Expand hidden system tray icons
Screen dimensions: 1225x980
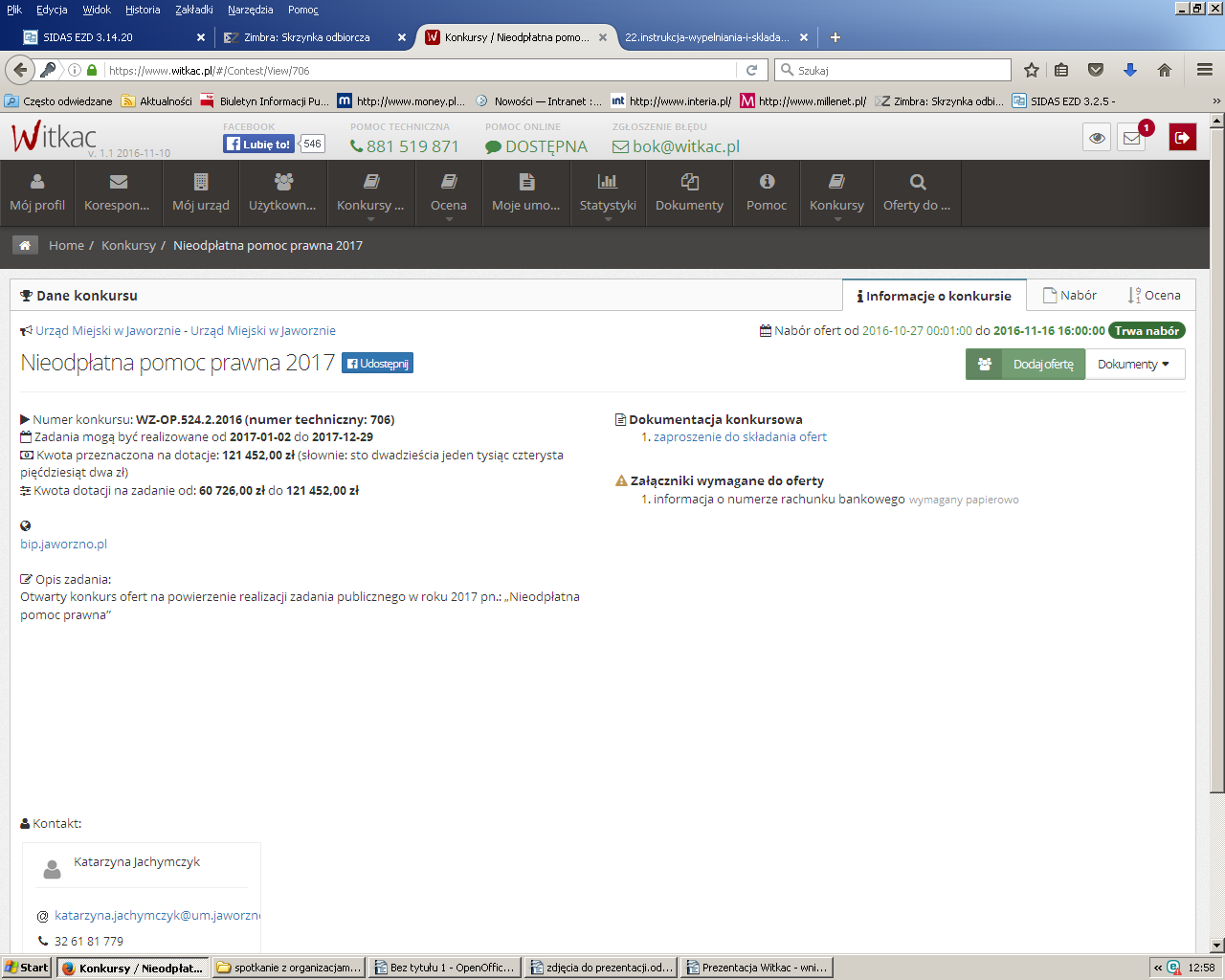click(x=1158, y=968)
